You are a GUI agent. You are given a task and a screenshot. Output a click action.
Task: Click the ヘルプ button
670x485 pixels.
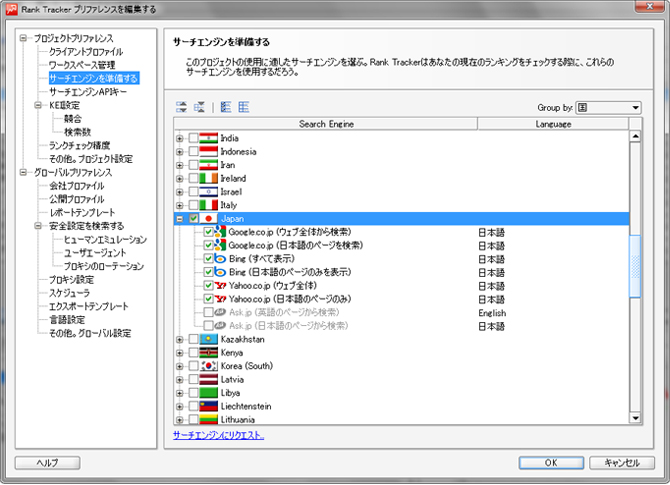47,462
